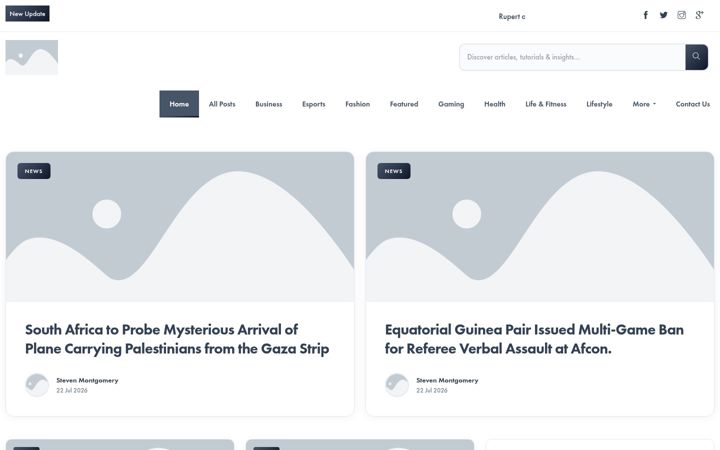Open the Facebook social icon
The width and height of the screenshot is (720, 450).
pyautogui.click(x=645, y=15)
